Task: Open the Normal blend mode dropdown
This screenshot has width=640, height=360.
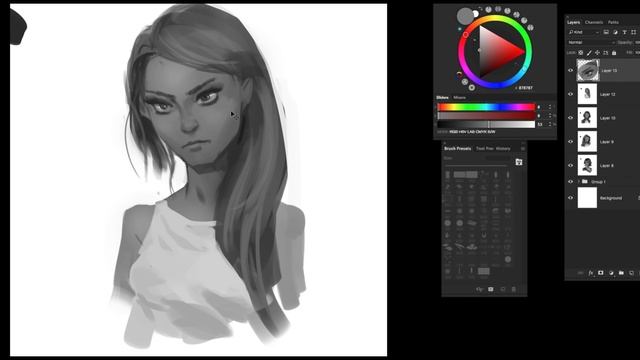Action: 591,42
